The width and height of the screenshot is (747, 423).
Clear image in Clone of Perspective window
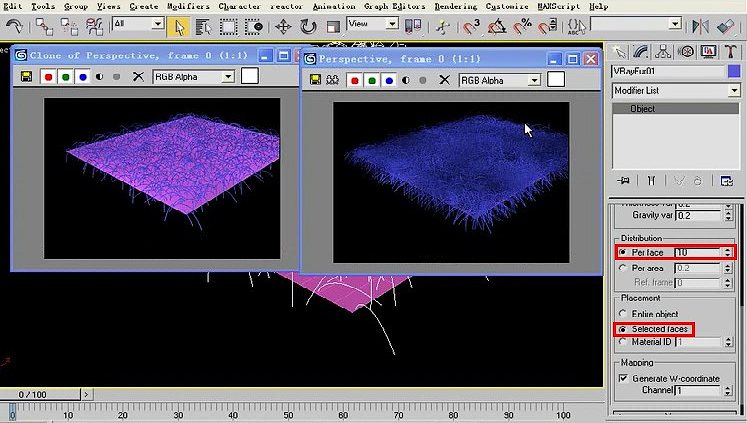[x=138, y=76]
